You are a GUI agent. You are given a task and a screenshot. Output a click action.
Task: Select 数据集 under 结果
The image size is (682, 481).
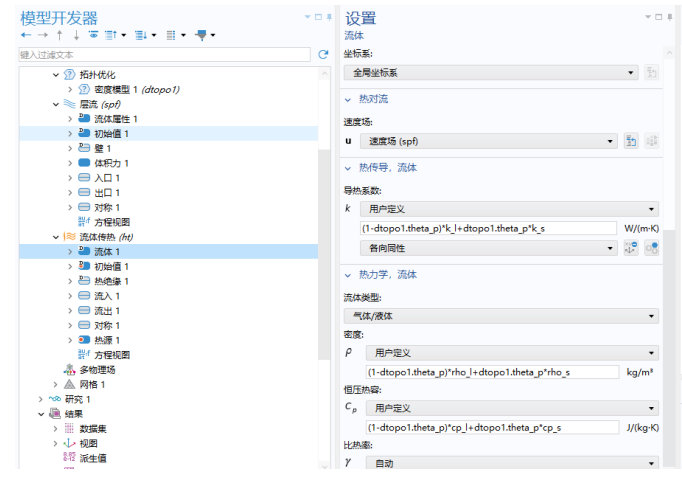(93, 428)
